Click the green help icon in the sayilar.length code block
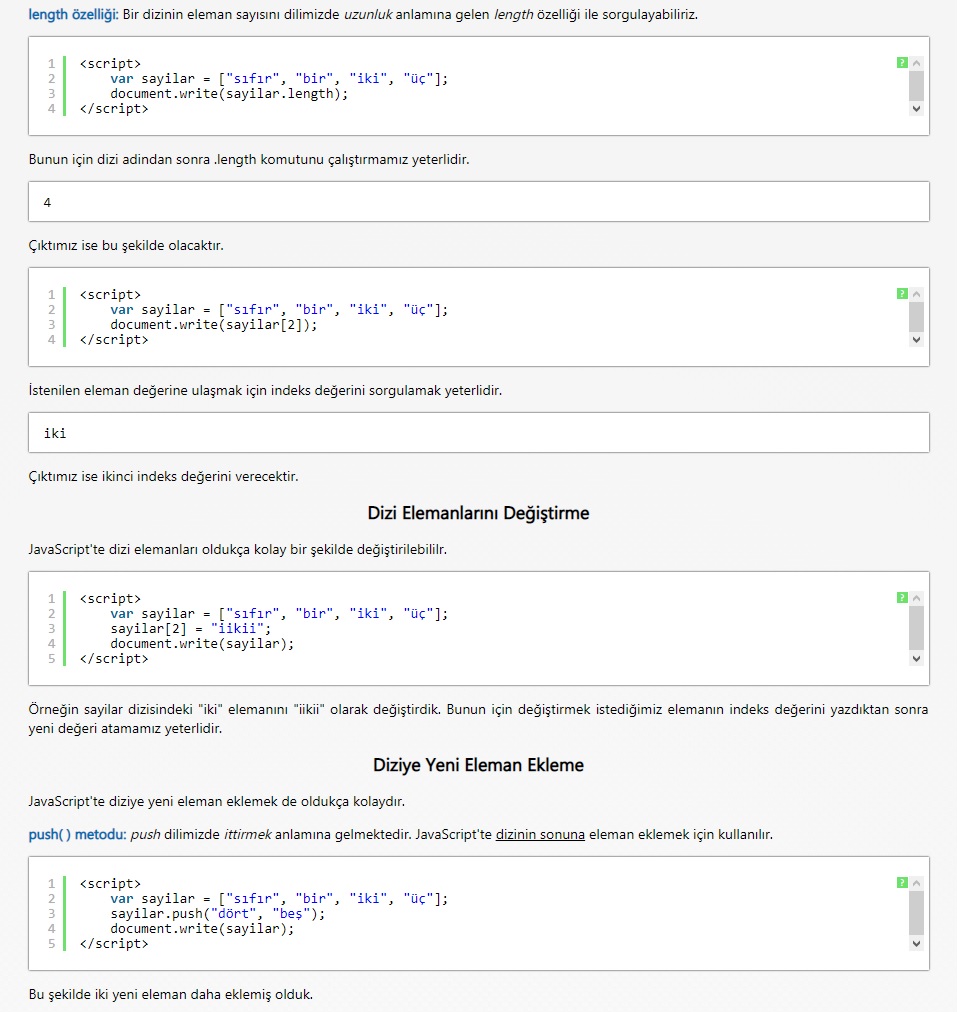 (902, 63)
